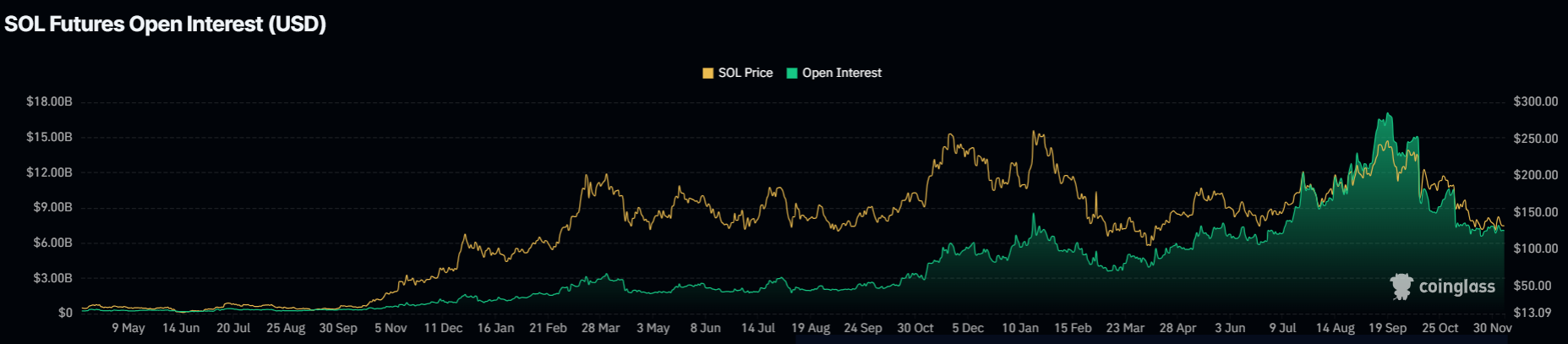Click the yellow SOL Price legend swatch
This screenshot has width=1568, height=344.
[x=708, y=74]
